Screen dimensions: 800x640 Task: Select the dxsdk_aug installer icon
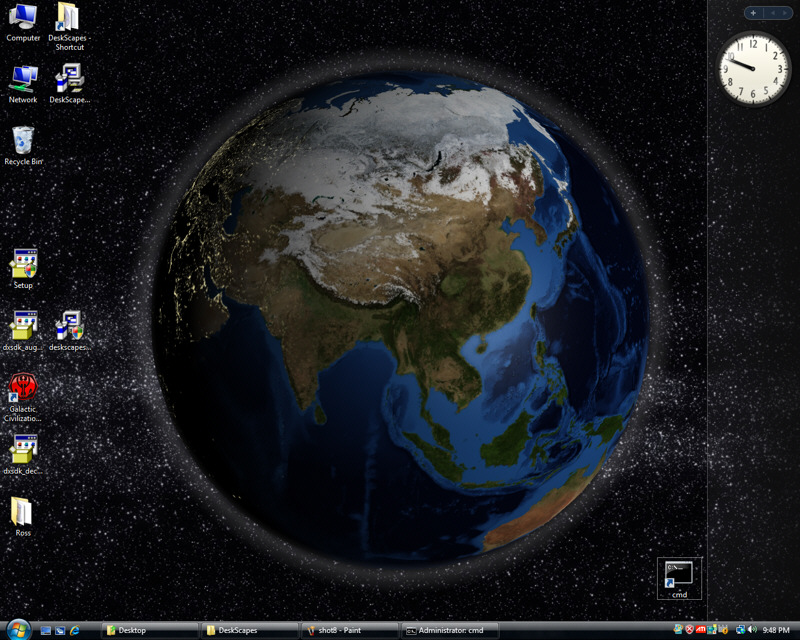pyautogui.click(x=23, y=326)
